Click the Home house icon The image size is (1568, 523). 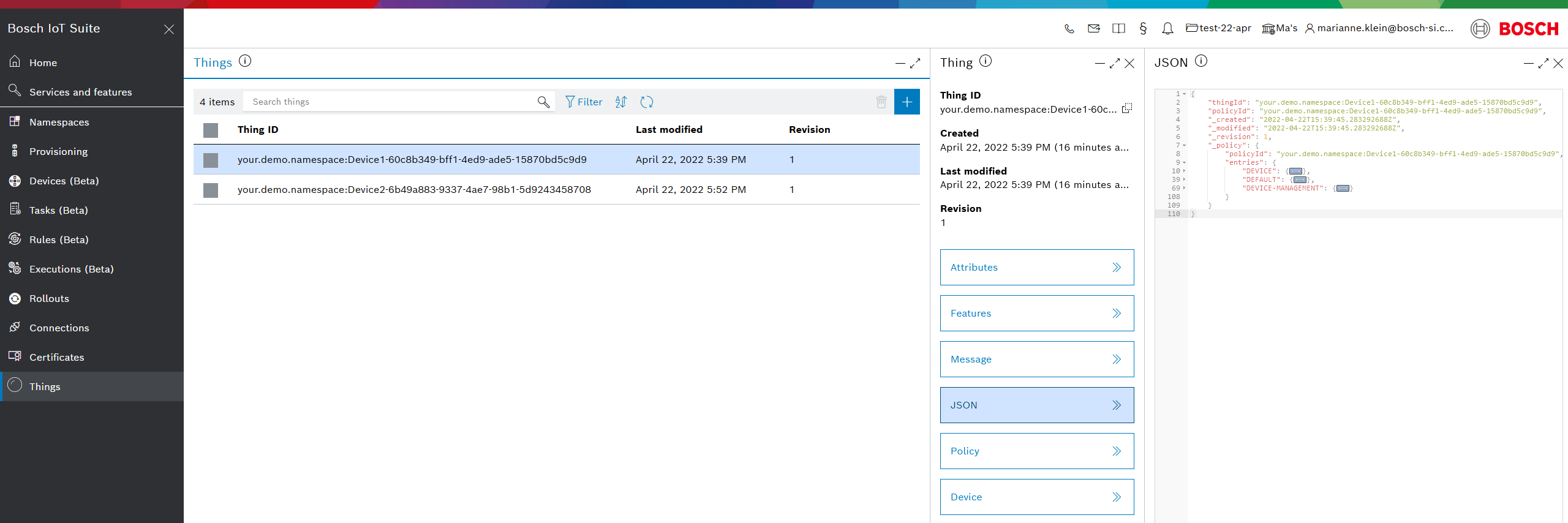[x=15, y=61]
